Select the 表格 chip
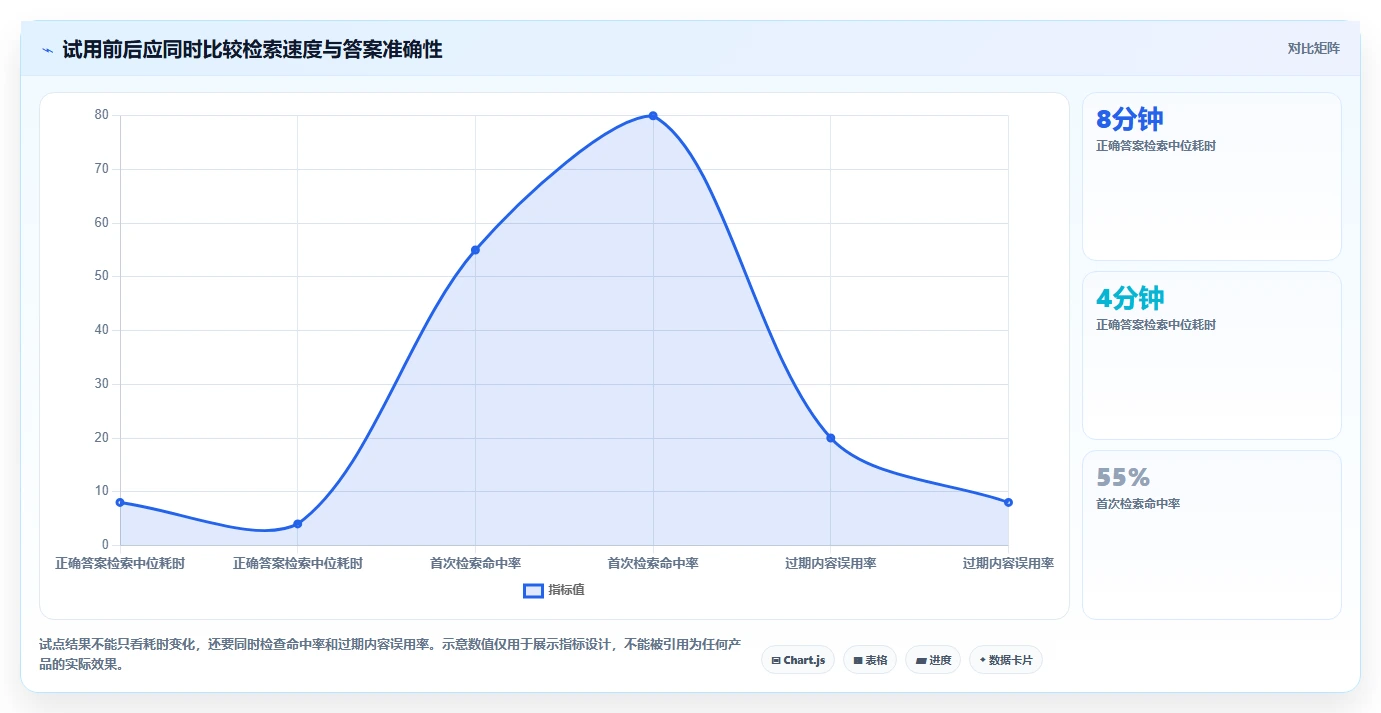The image size is (1381, 713). pyautogui.click(x=870, y=660)
